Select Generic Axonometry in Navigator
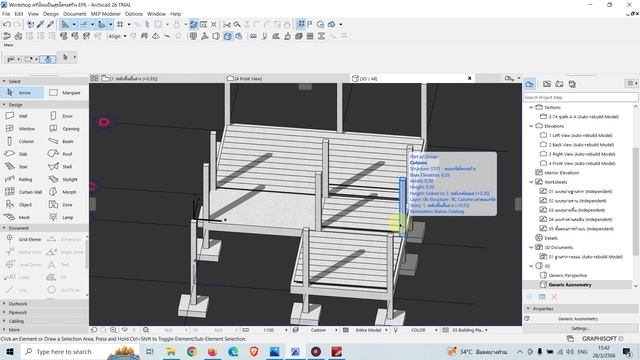Viewport: 640px width, 360px height. point(570,285)
